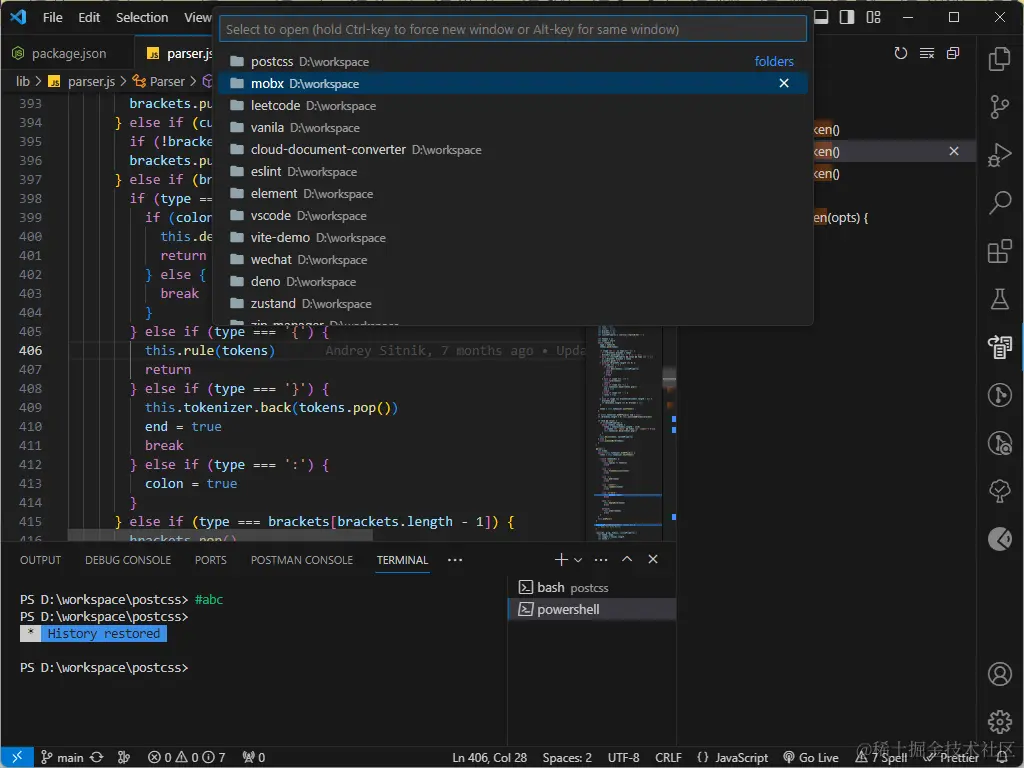Switch to parser.js editor tab

(x=174, y=54)
